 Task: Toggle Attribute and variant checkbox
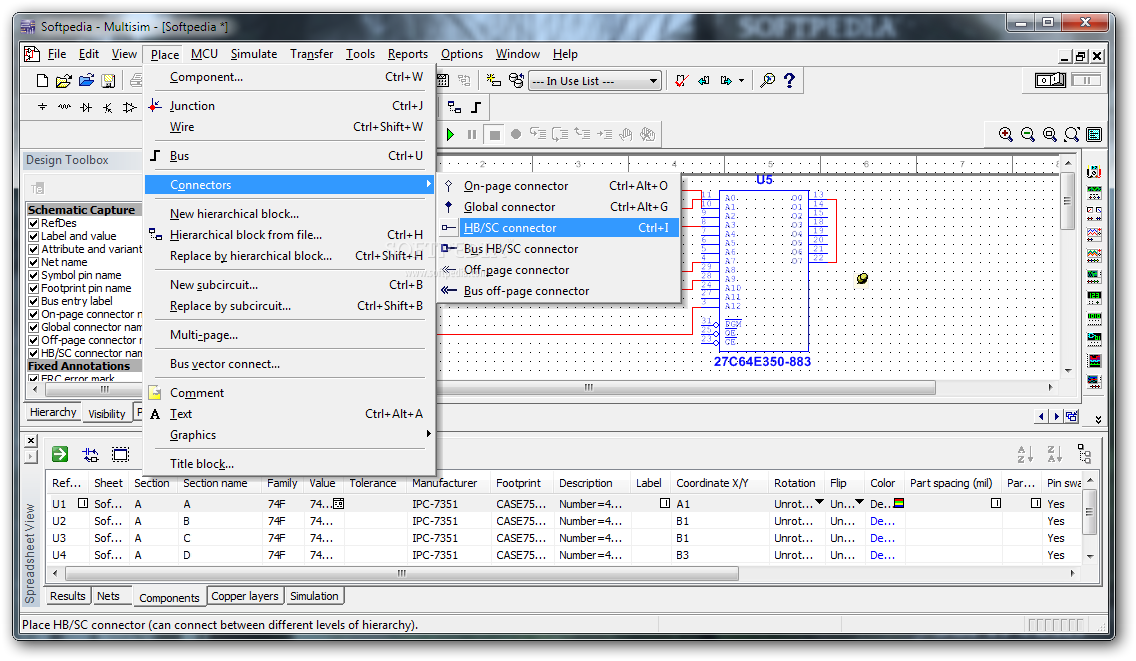33,249
